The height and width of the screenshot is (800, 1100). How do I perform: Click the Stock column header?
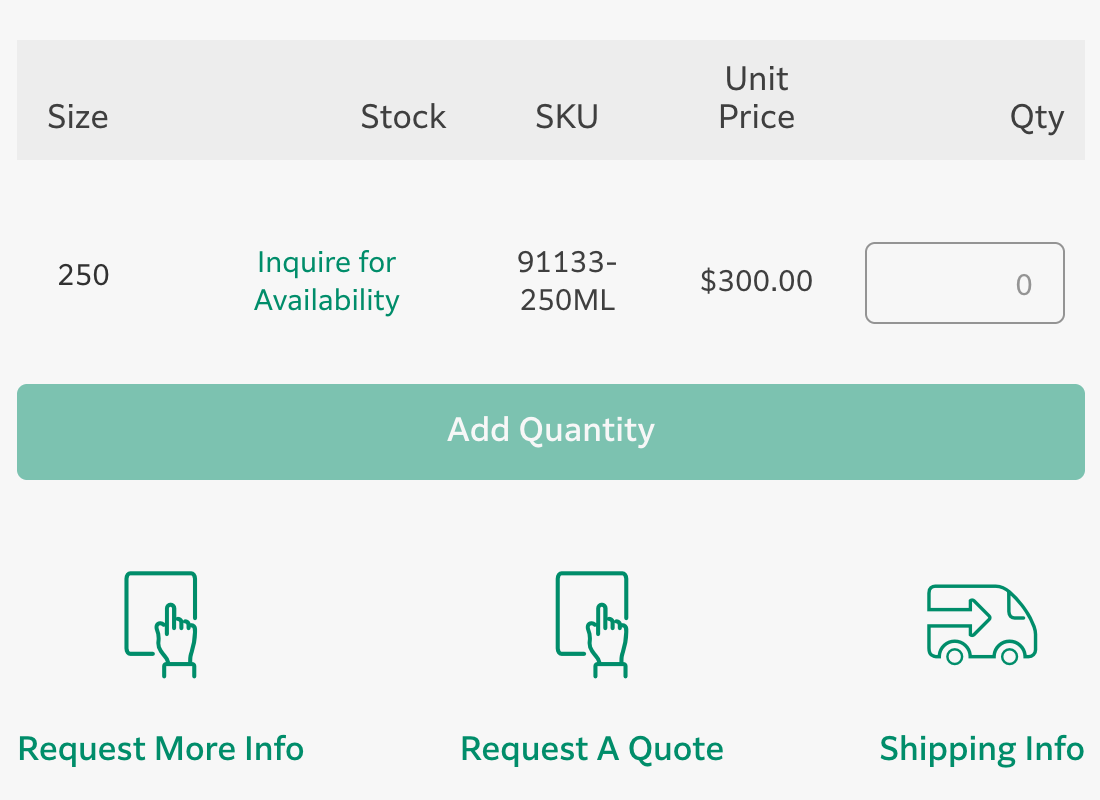[403, 117]
